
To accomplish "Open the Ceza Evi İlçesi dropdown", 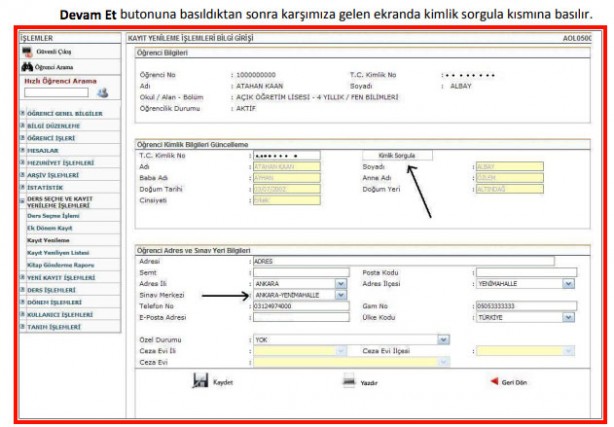I will (x=568, y=351).
